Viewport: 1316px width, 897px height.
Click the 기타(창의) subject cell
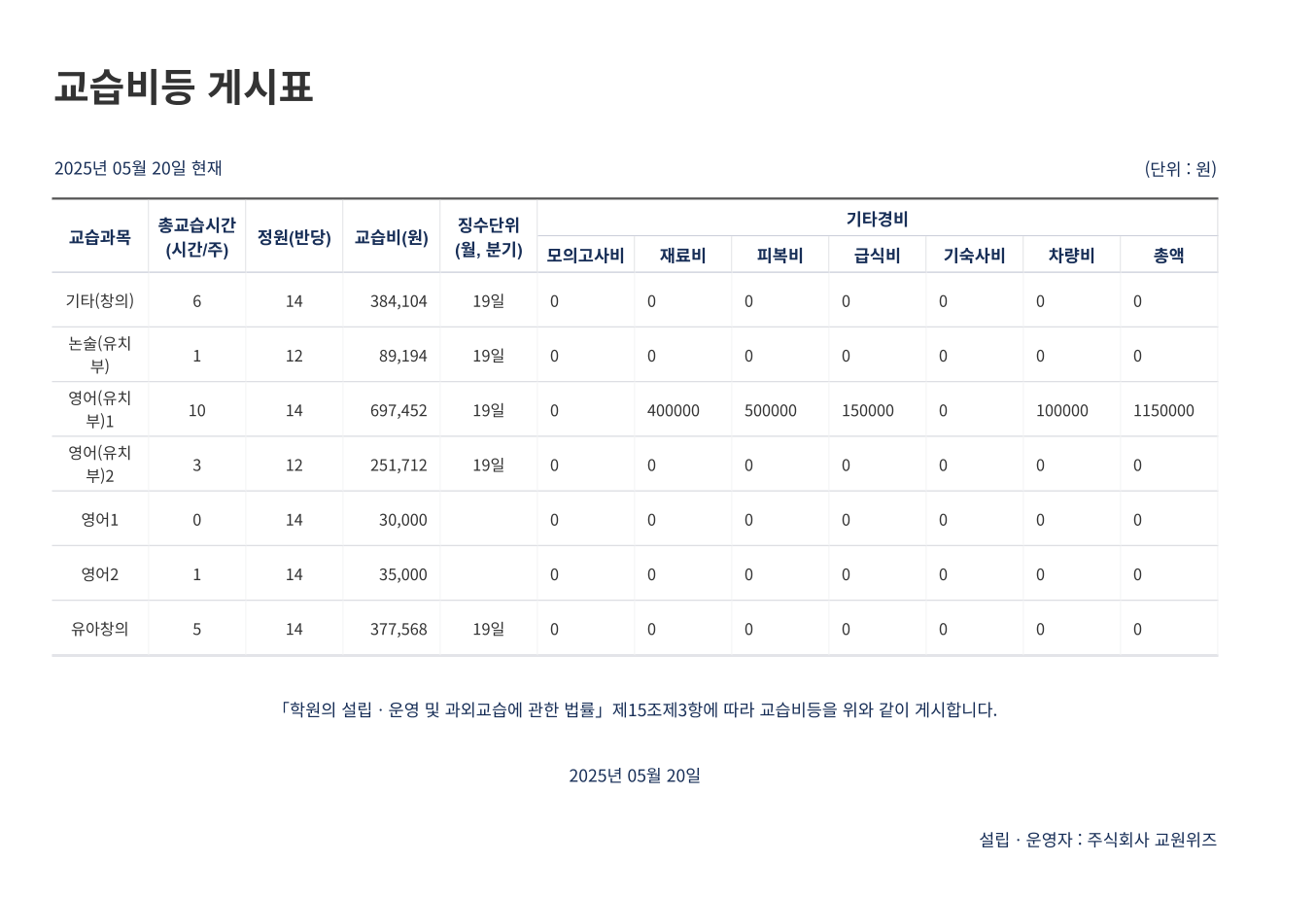[99, 301]
